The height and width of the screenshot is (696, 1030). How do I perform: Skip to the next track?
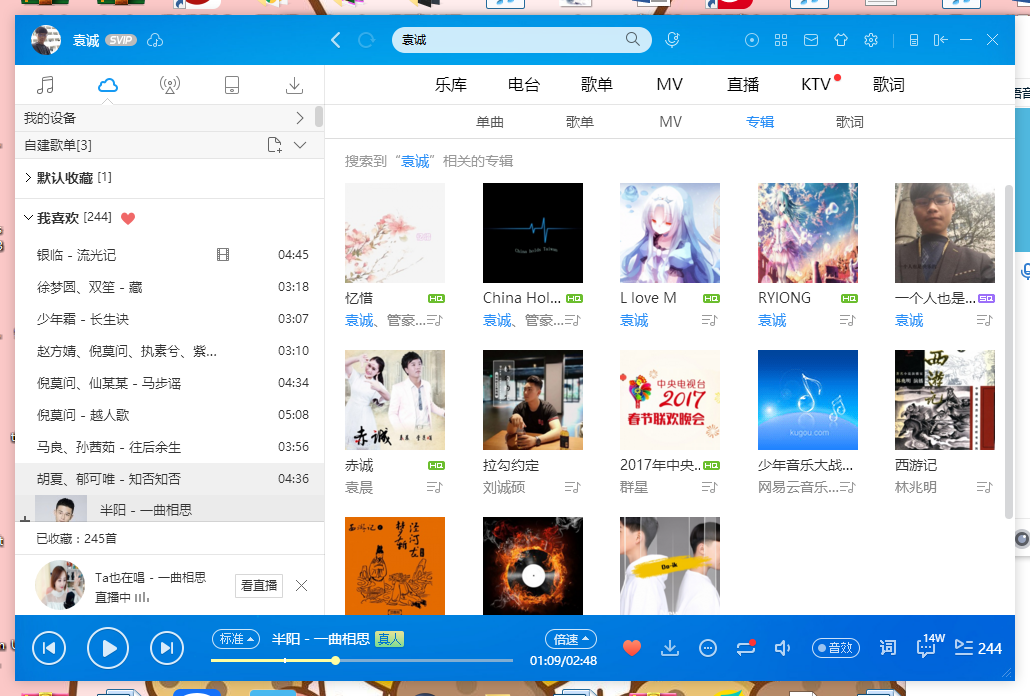[167, 648]
